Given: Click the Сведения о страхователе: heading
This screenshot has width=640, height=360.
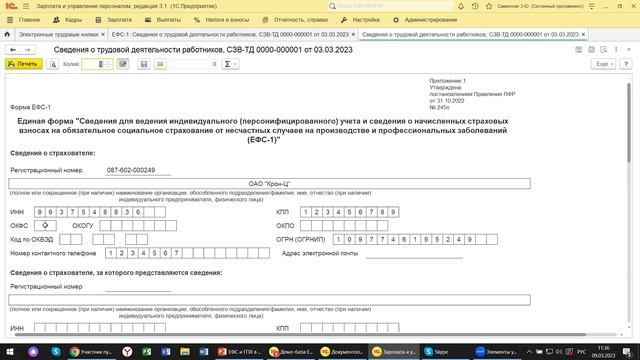Looking at the screenshot, I should coord(53,153).
